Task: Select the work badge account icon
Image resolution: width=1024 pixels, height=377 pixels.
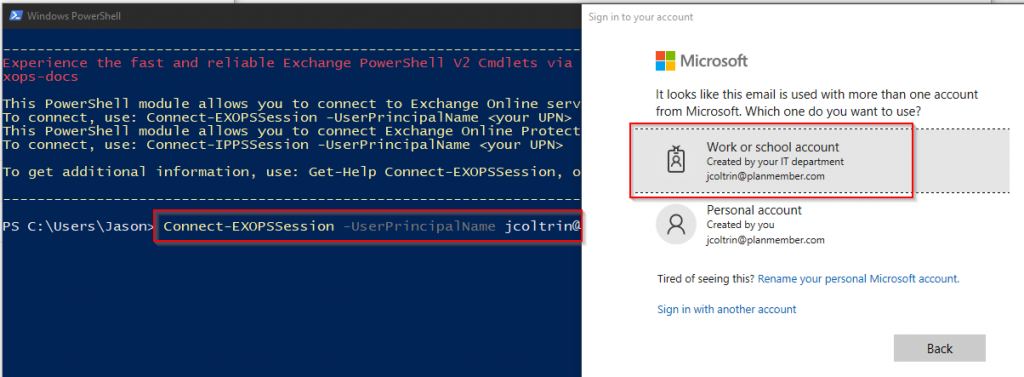Action: [675, 161]
